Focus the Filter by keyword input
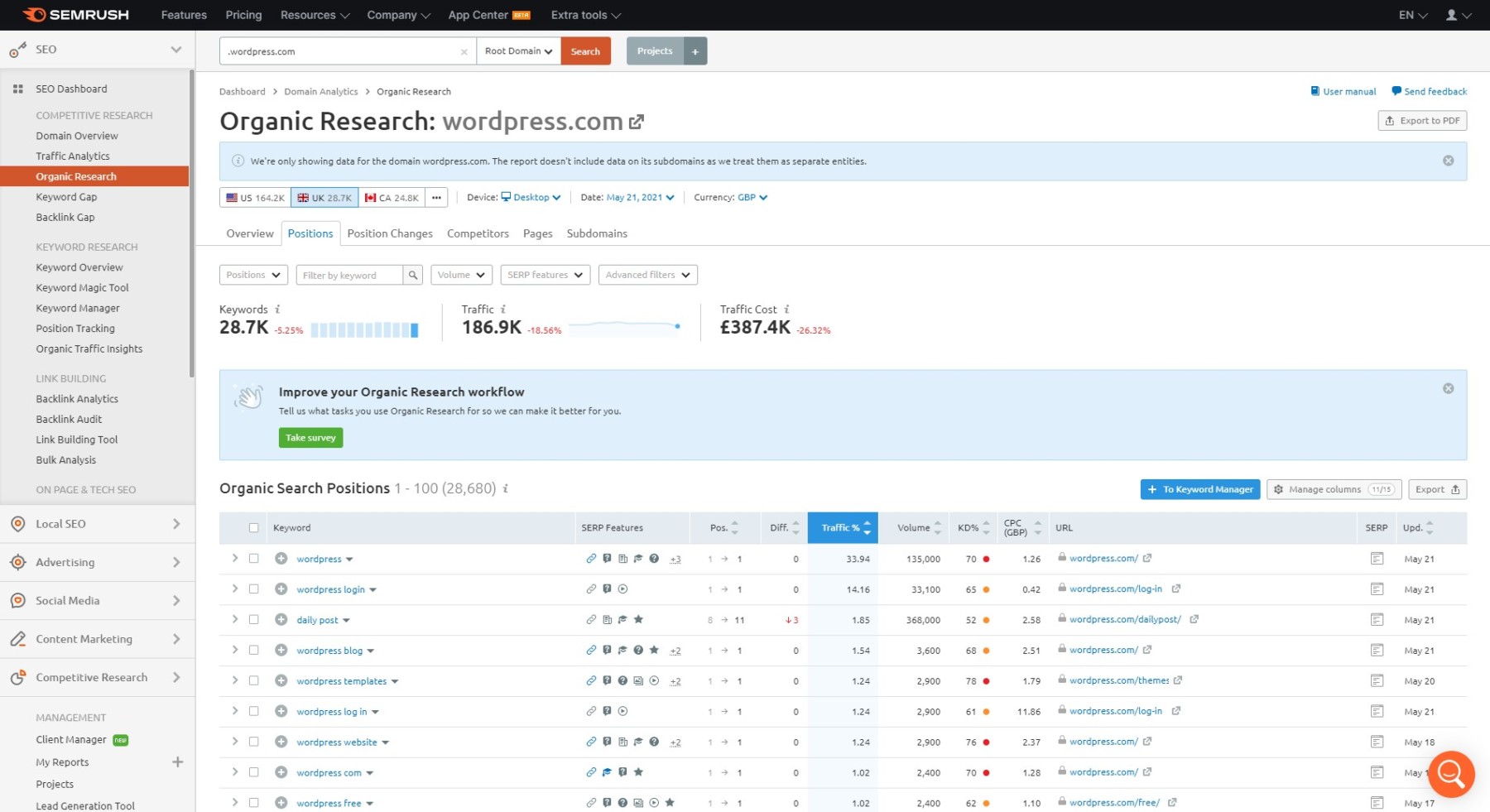This screenshot has height=812, width=1490. pos(349,275)
